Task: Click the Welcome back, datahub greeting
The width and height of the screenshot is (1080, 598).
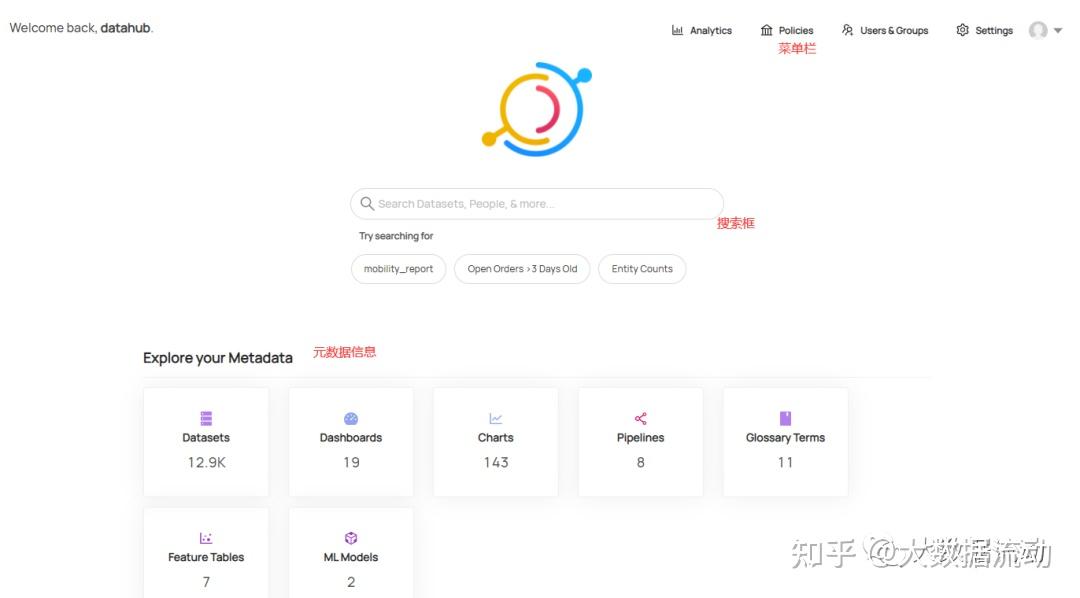Action: pos(81,28)
